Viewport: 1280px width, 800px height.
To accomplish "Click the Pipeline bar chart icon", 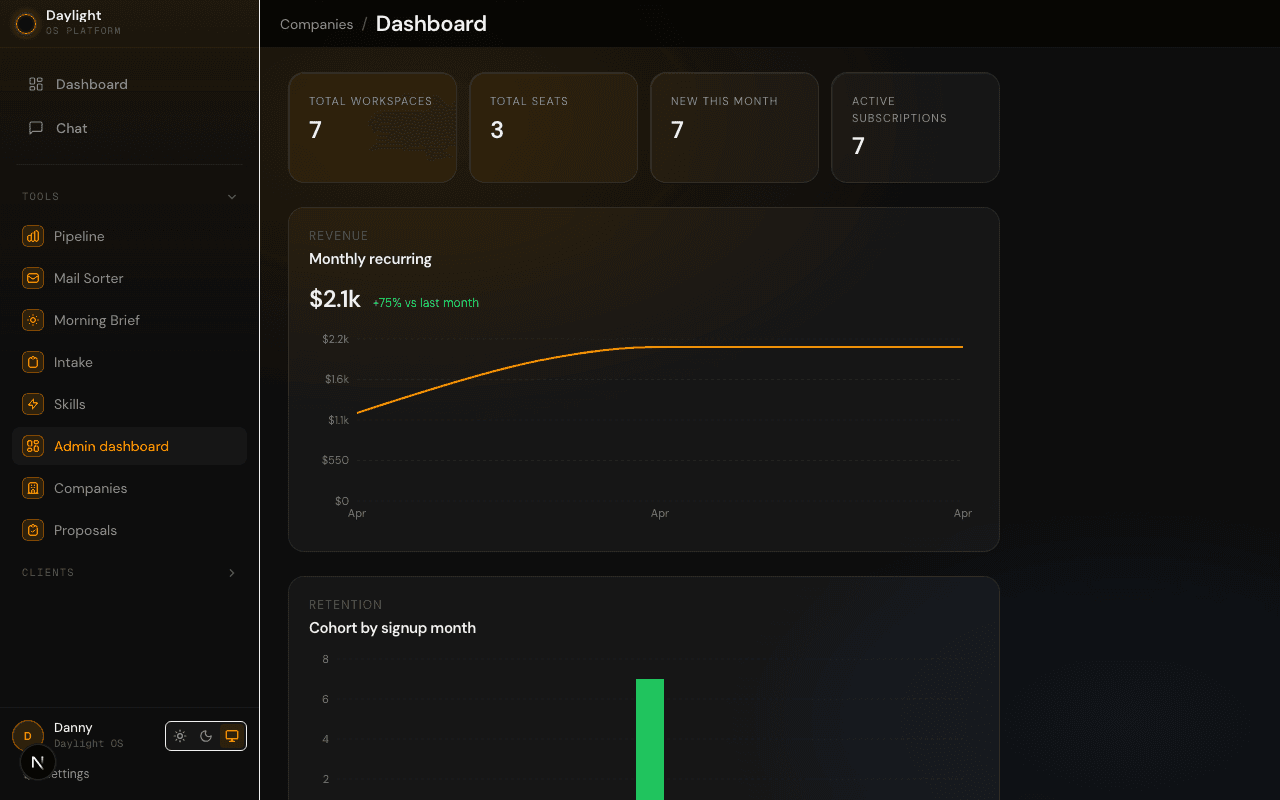I will coord(33,236).
